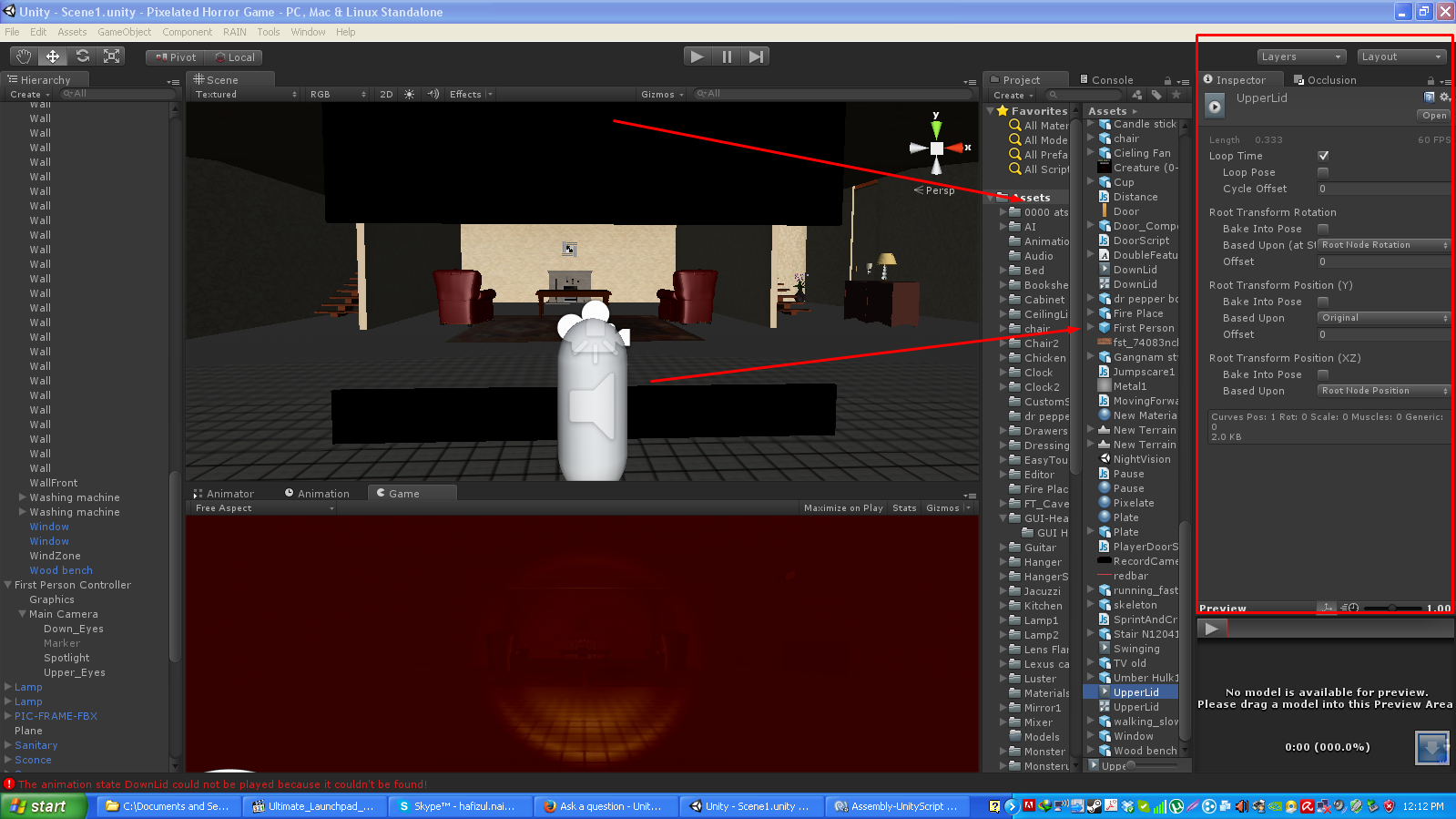Switch to the Occlusion tab
1456x819 pixels.
pyautogui.click(x=1325, y=80)
